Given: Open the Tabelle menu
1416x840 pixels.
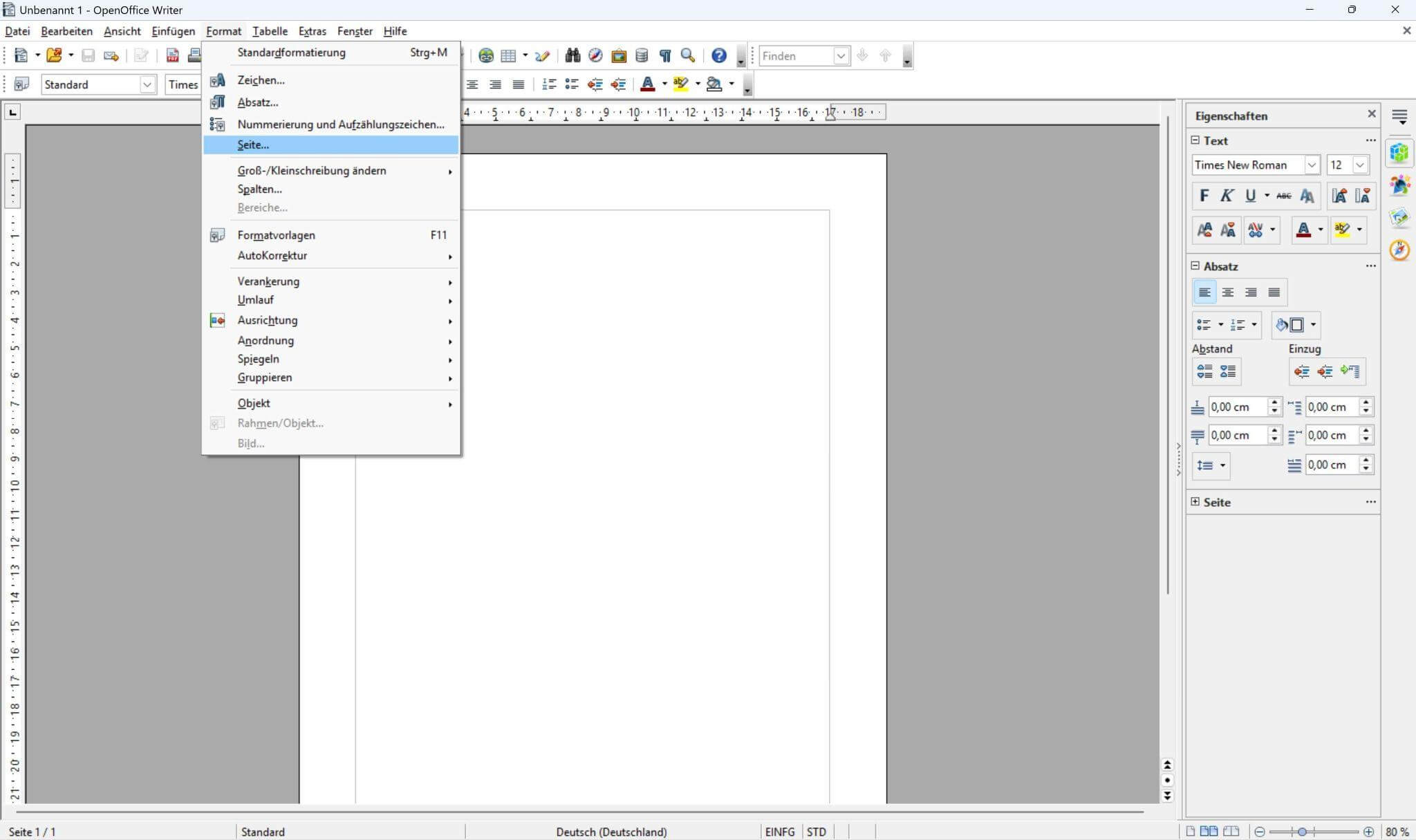Looking at the screenshot, I should [270, 31].
